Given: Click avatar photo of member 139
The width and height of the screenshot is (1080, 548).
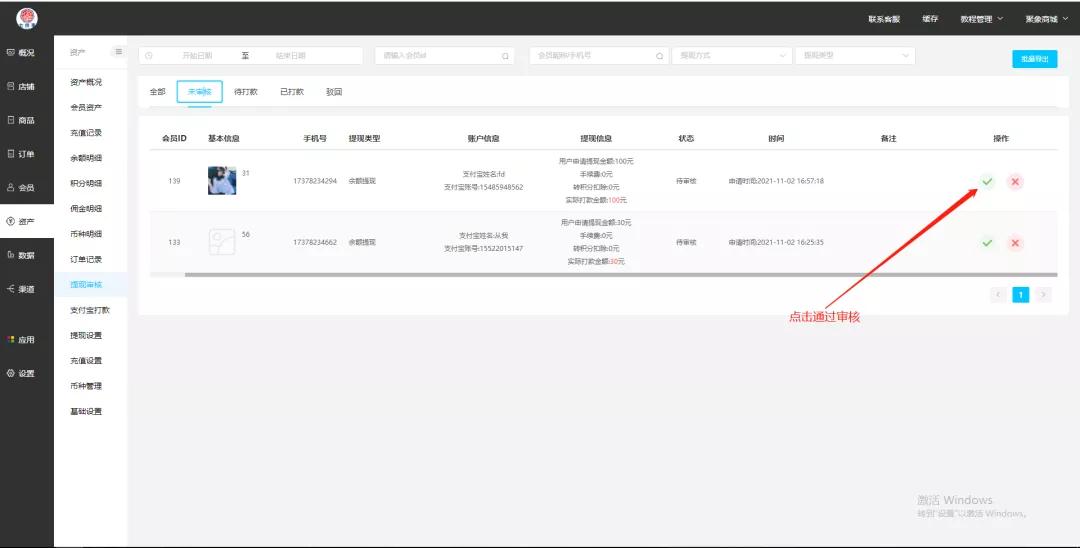Looking at the screenshot, I should click(222, 181).
